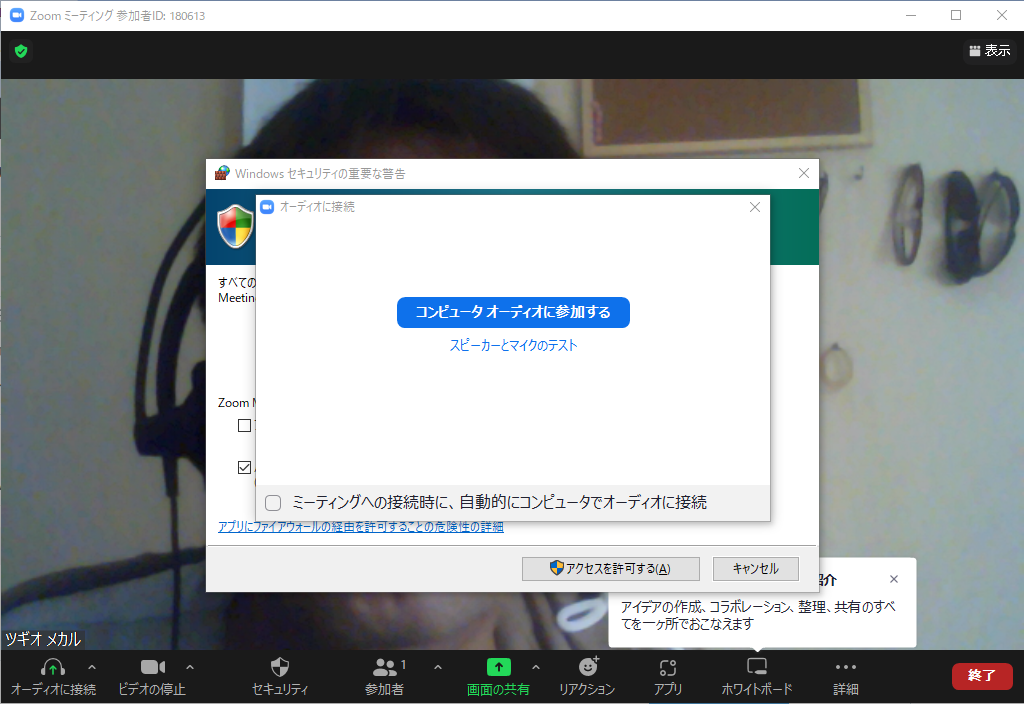The image size is (1024, 704).
Task: Close the オーディオに接続 dialog
Action: [755, 207]
